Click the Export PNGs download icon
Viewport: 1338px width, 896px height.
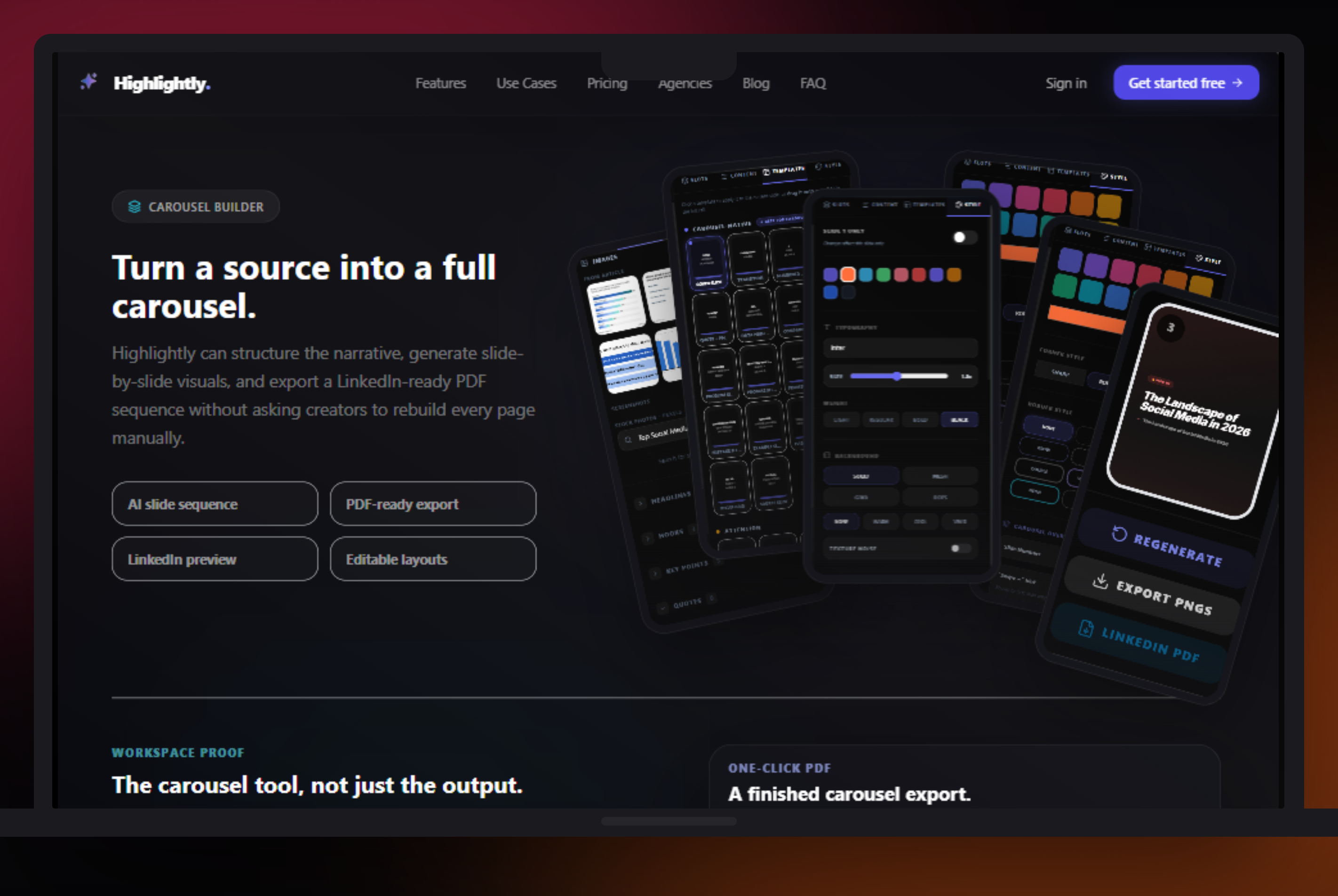[1100, 582]
